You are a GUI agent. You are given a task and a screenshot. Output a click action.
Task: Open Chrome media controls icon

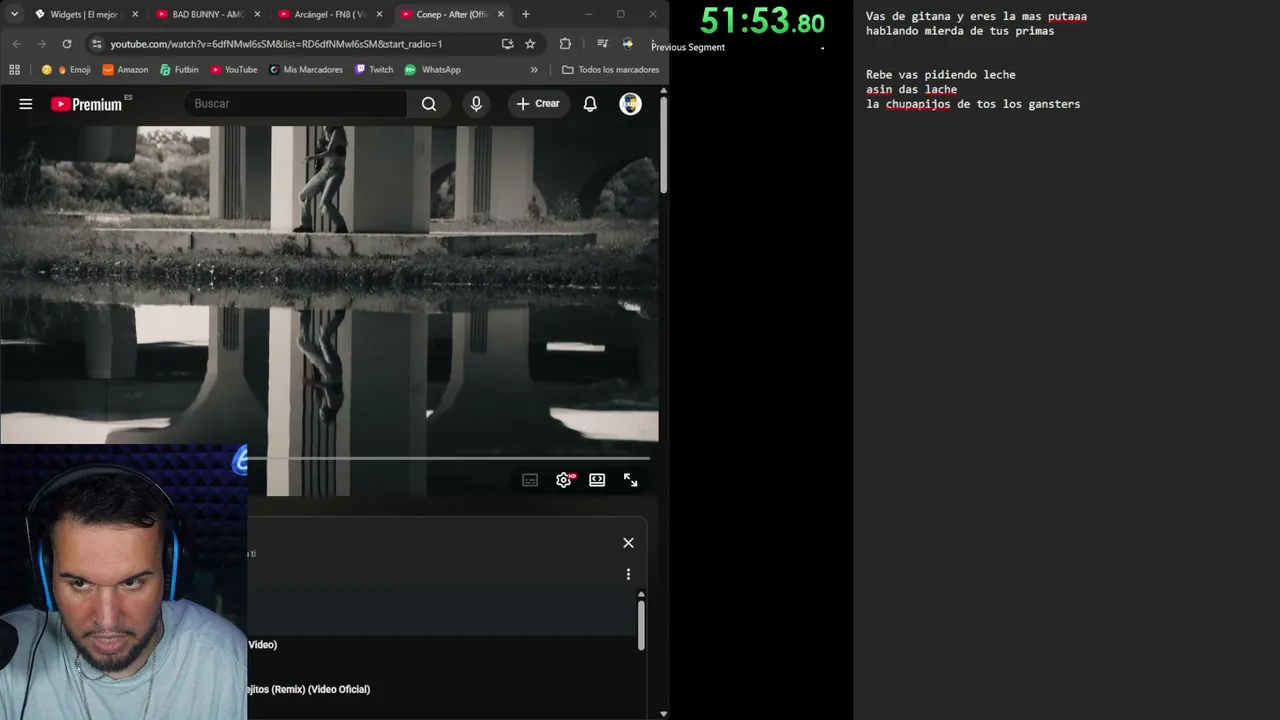pyautogui.click(x=602, y=44)
